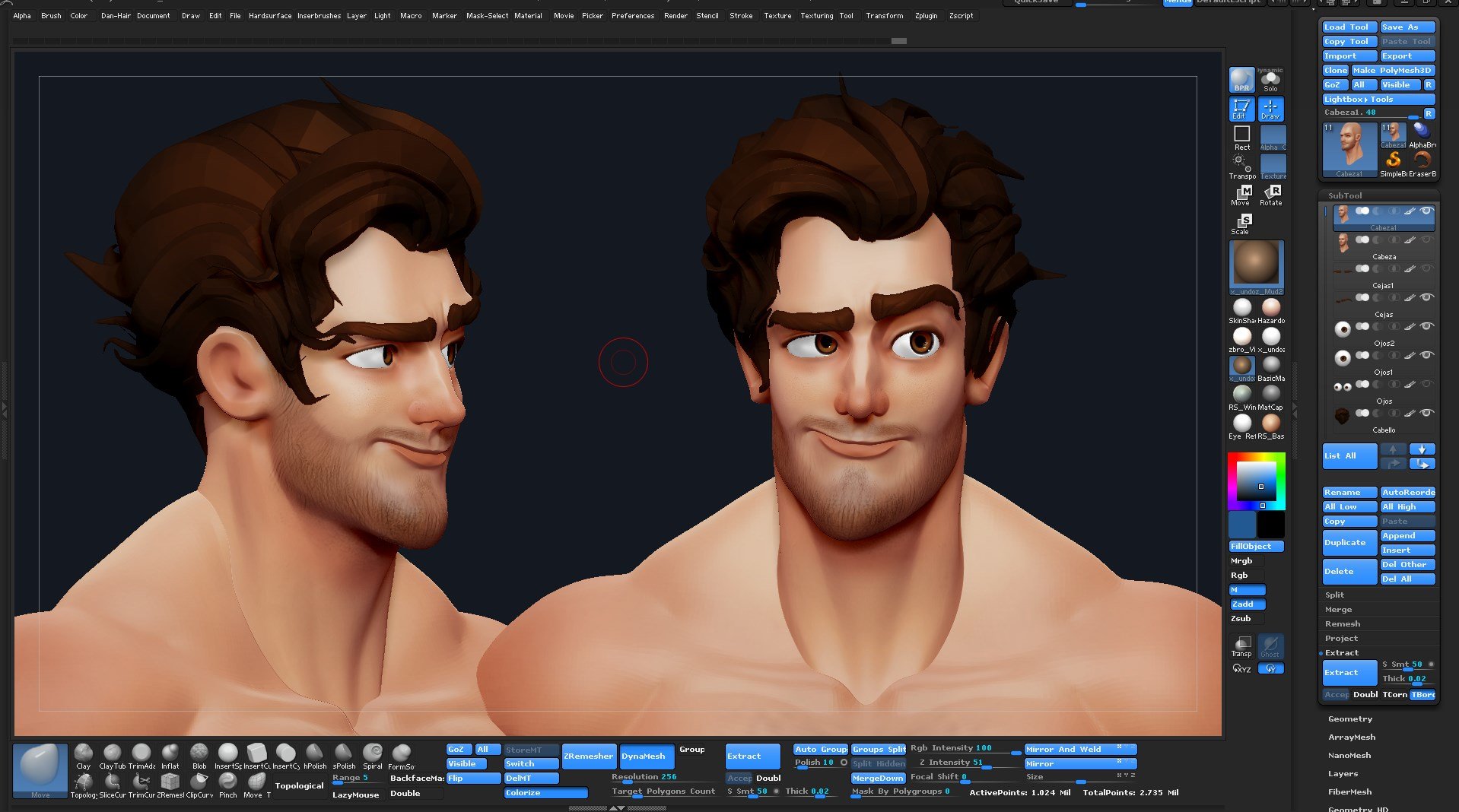The height and width of the screenshot is (812, 1459).
Task: Open the Zplugin menu
Action: pyautogui.click(x=927, y=15)
